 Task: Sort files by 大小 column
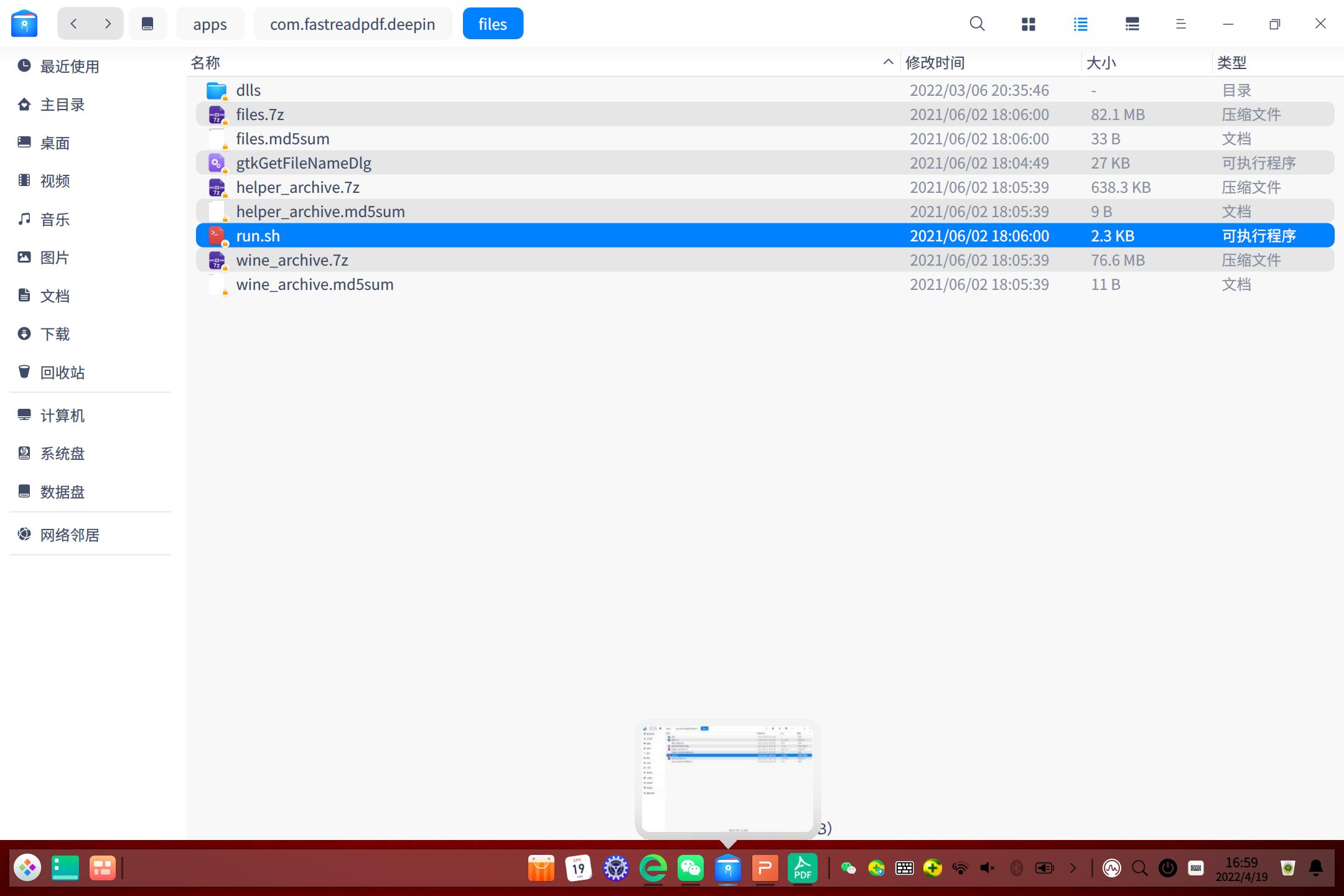pos(1101,62)
